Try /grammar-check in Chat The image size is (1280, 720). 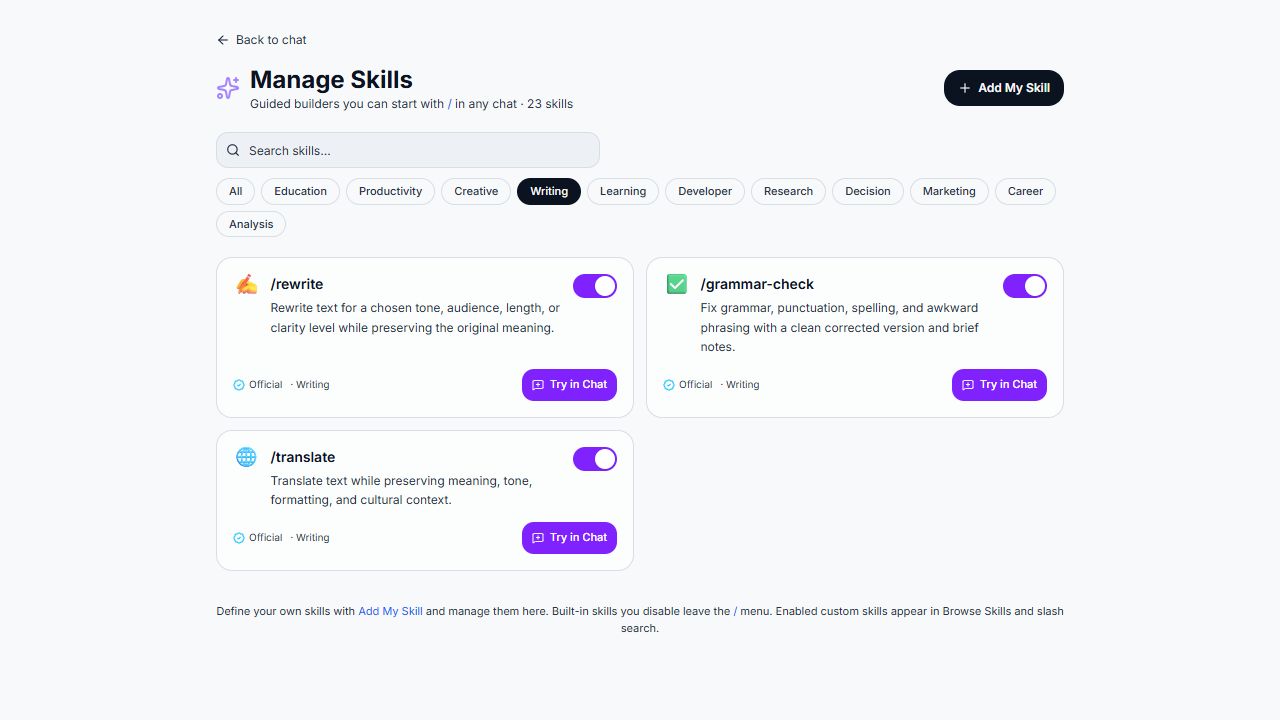click(x=999, y=385)
